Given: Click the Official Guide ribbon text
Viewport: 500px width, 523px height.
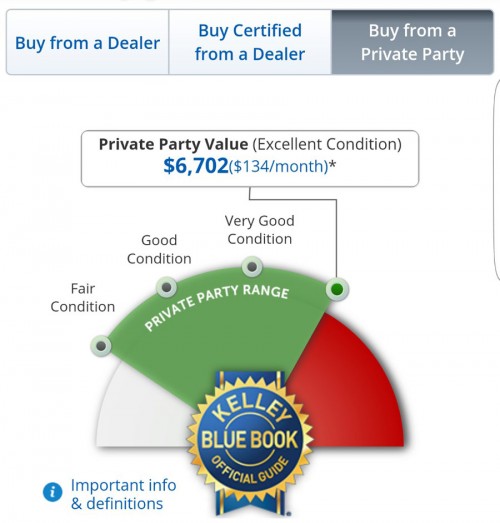Looking at the screenshot, I should (250, 471).
